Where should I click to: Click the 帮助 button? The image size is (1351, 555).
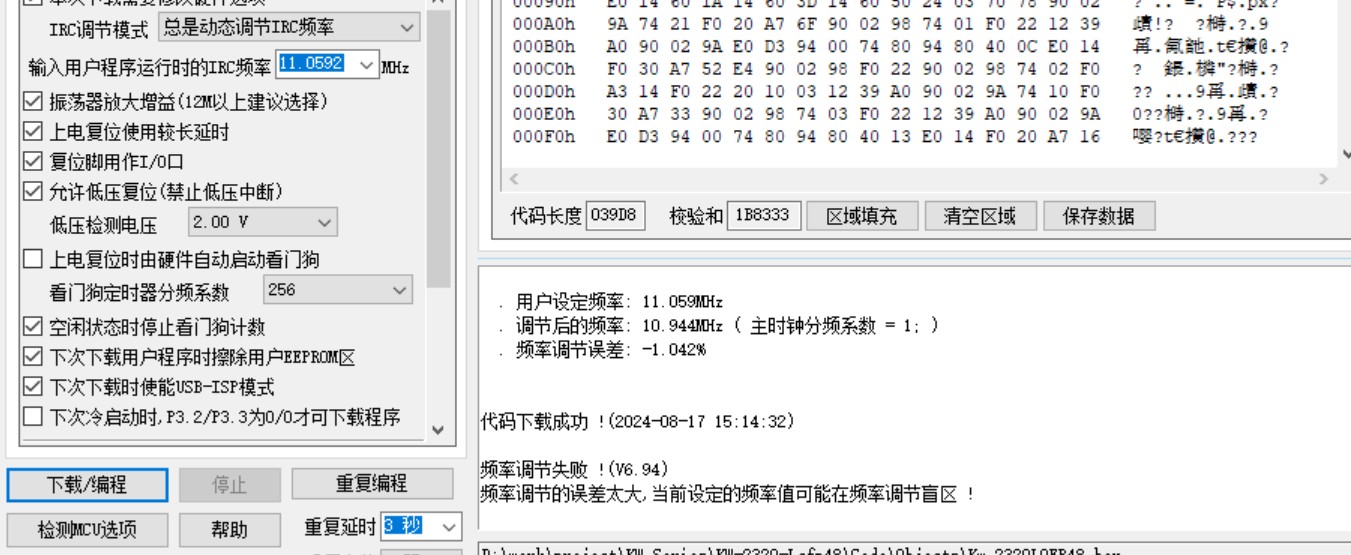(x=229, y=529)
